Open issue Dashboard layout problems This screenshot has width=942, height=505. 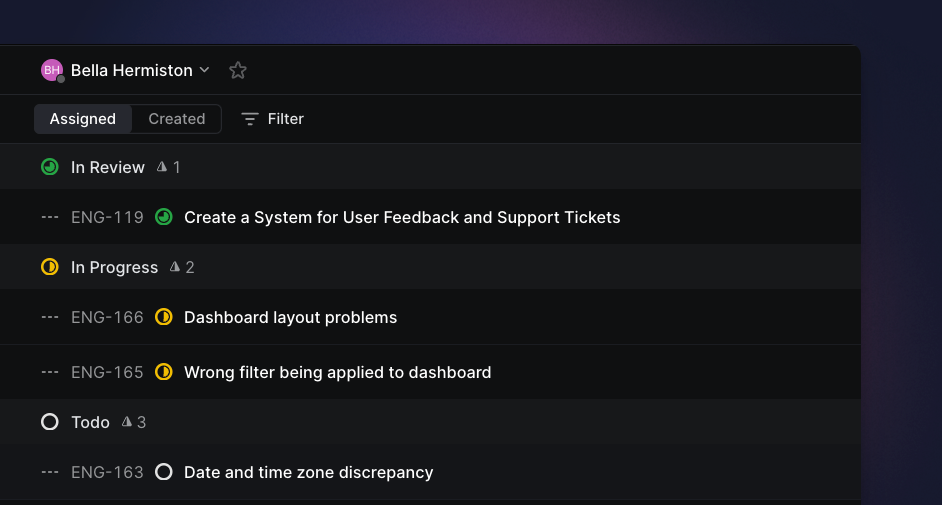pos(290,317)
